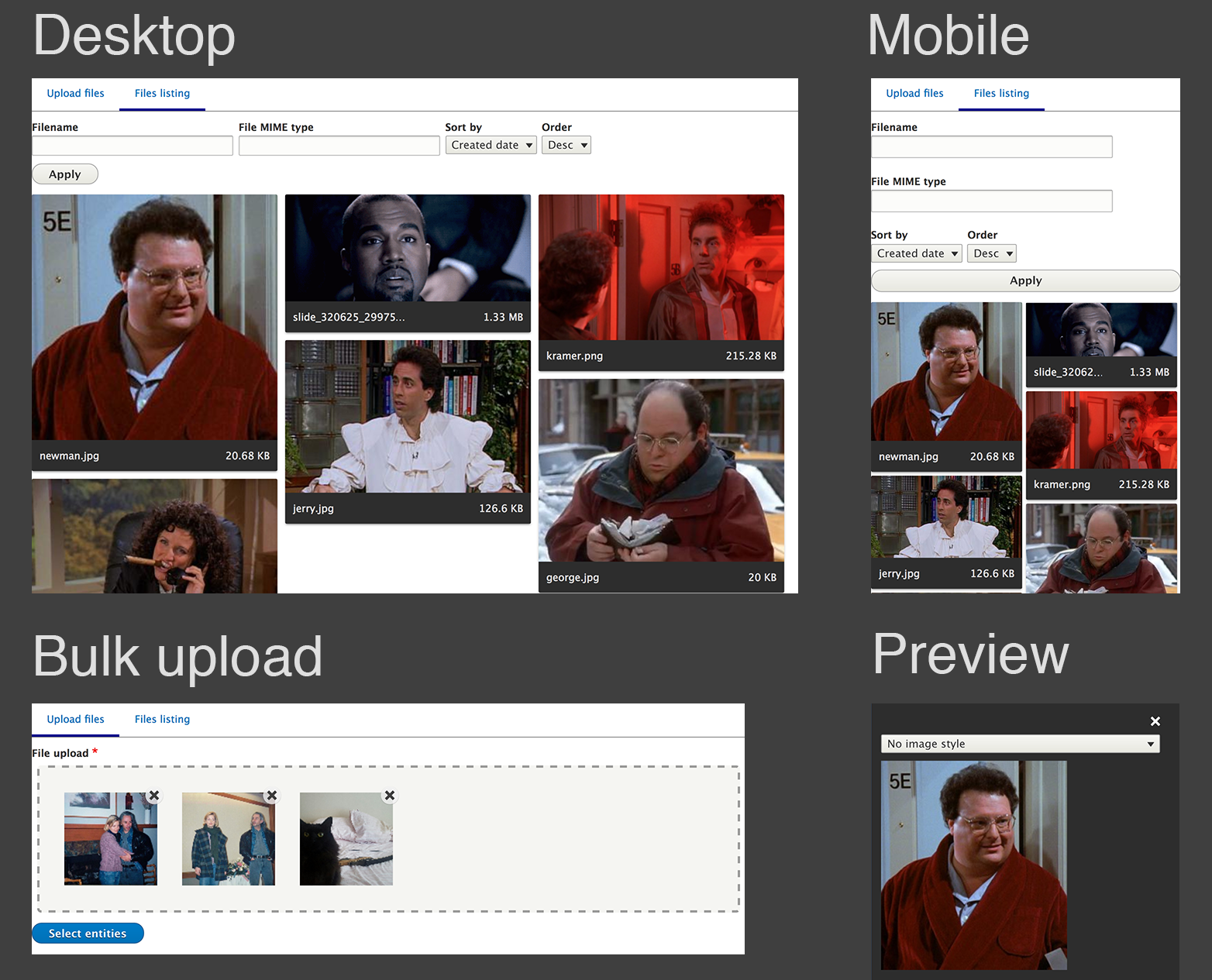Click the Select entities button

point(88,934)
